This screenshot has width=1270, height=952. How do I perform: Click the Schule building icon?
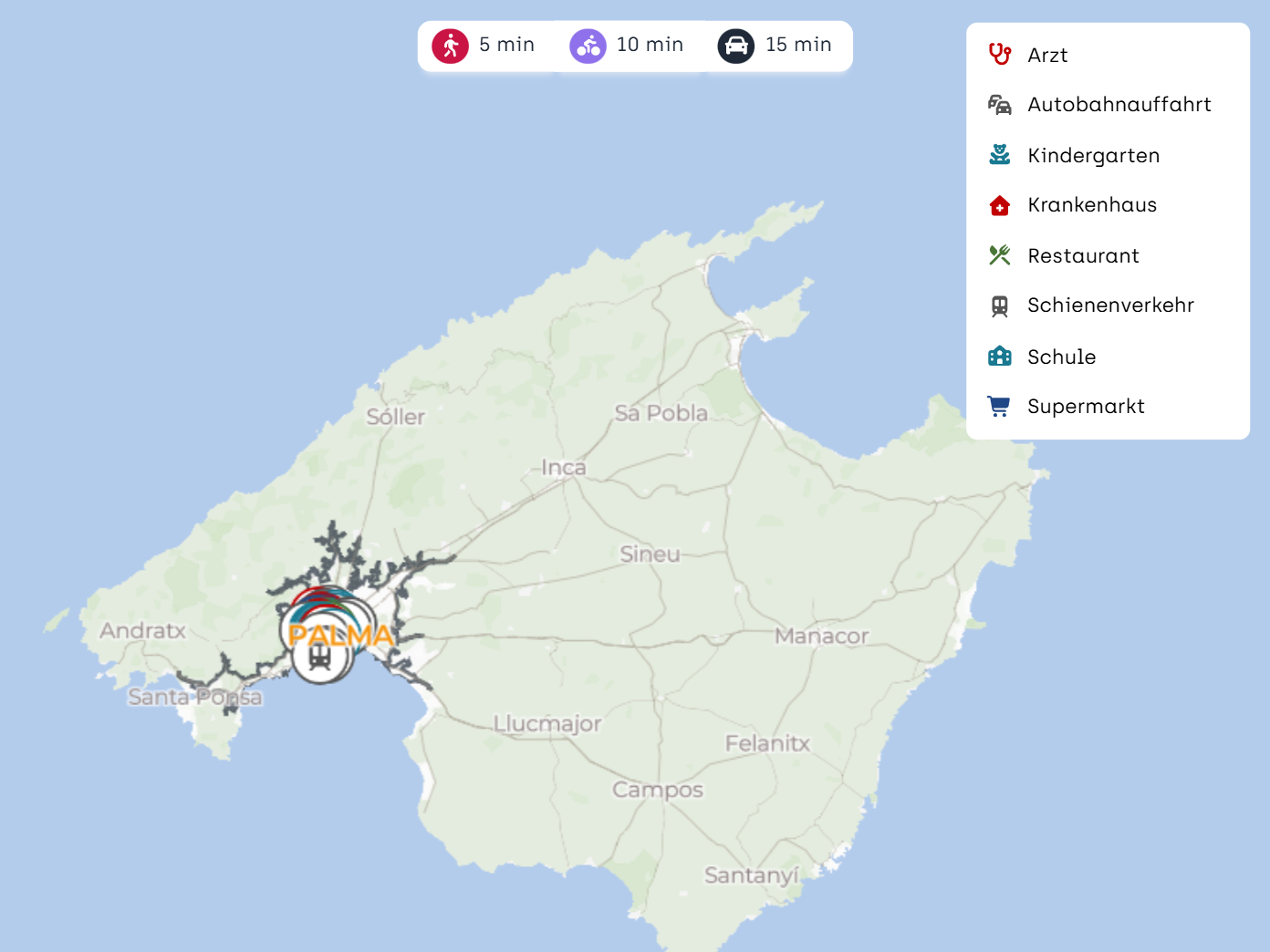pos(1000,357)
